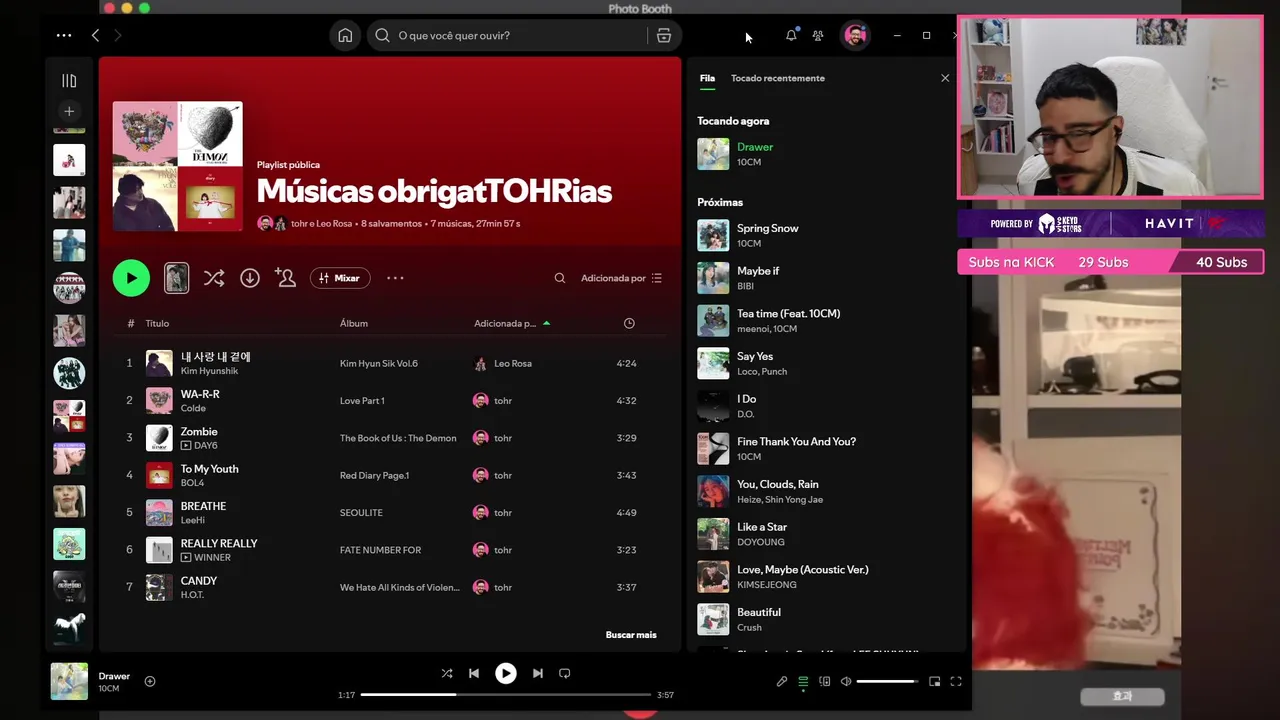Skip to previous track
This screenshot has width=1280, height=720.
(474, 673)
